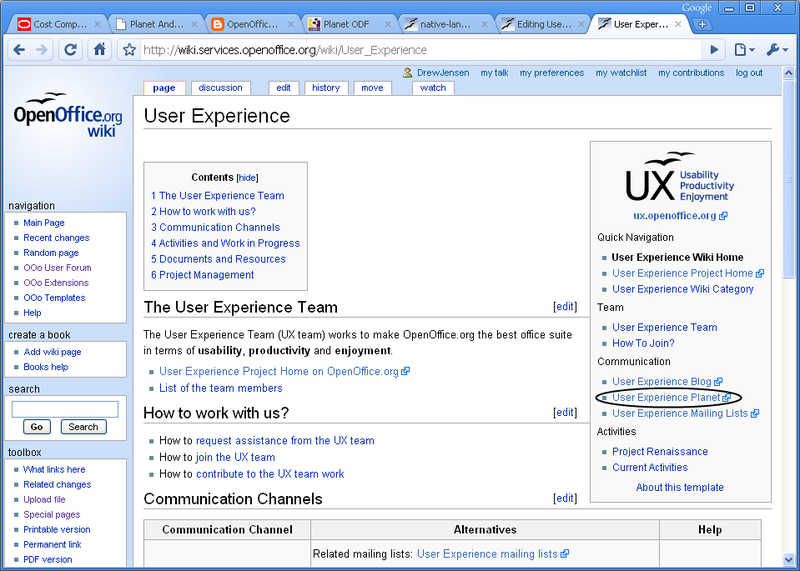Open the wrench settings menu
The image size is (800, 571).
(x=777, y=50)
